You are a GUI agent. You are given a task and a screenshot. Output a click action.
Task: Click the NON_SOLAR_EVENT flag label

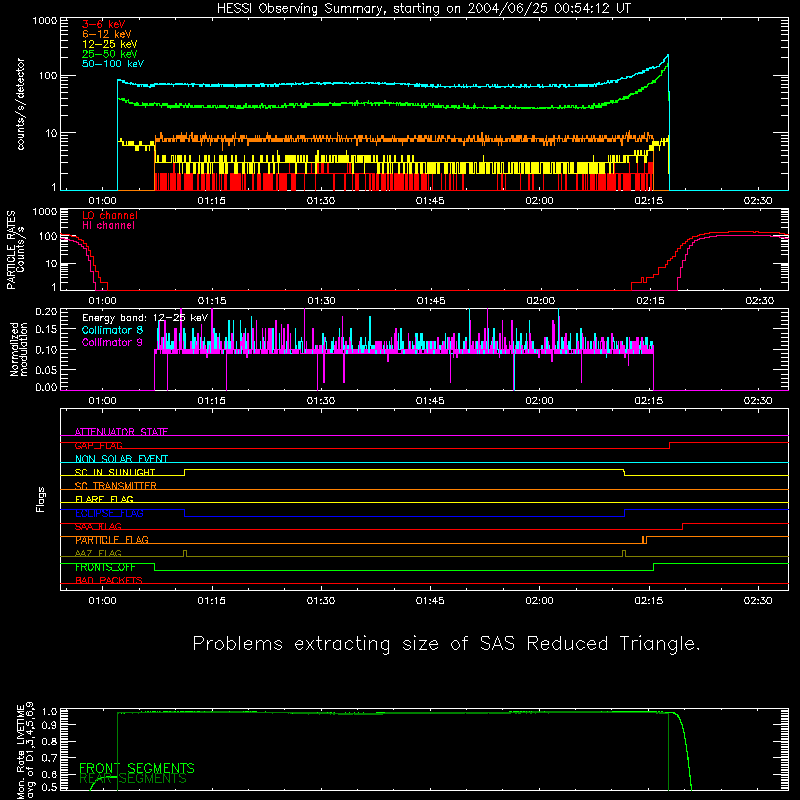coord(121,459)
